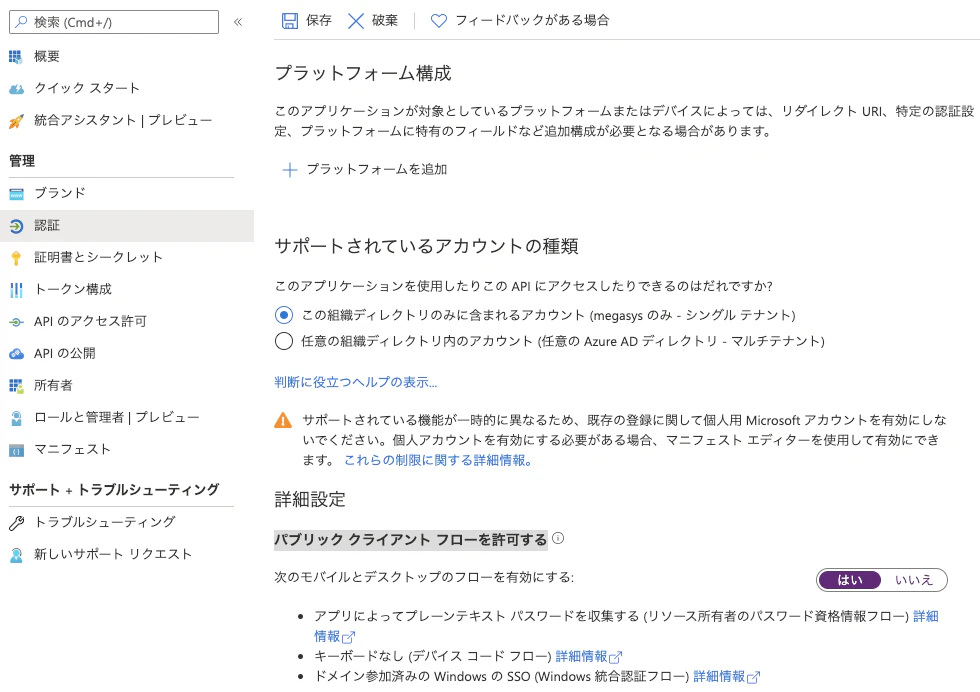Collapse the sidebar with double chevron
The height and width of the screenshot is (692, 980).
coord(238,22)
